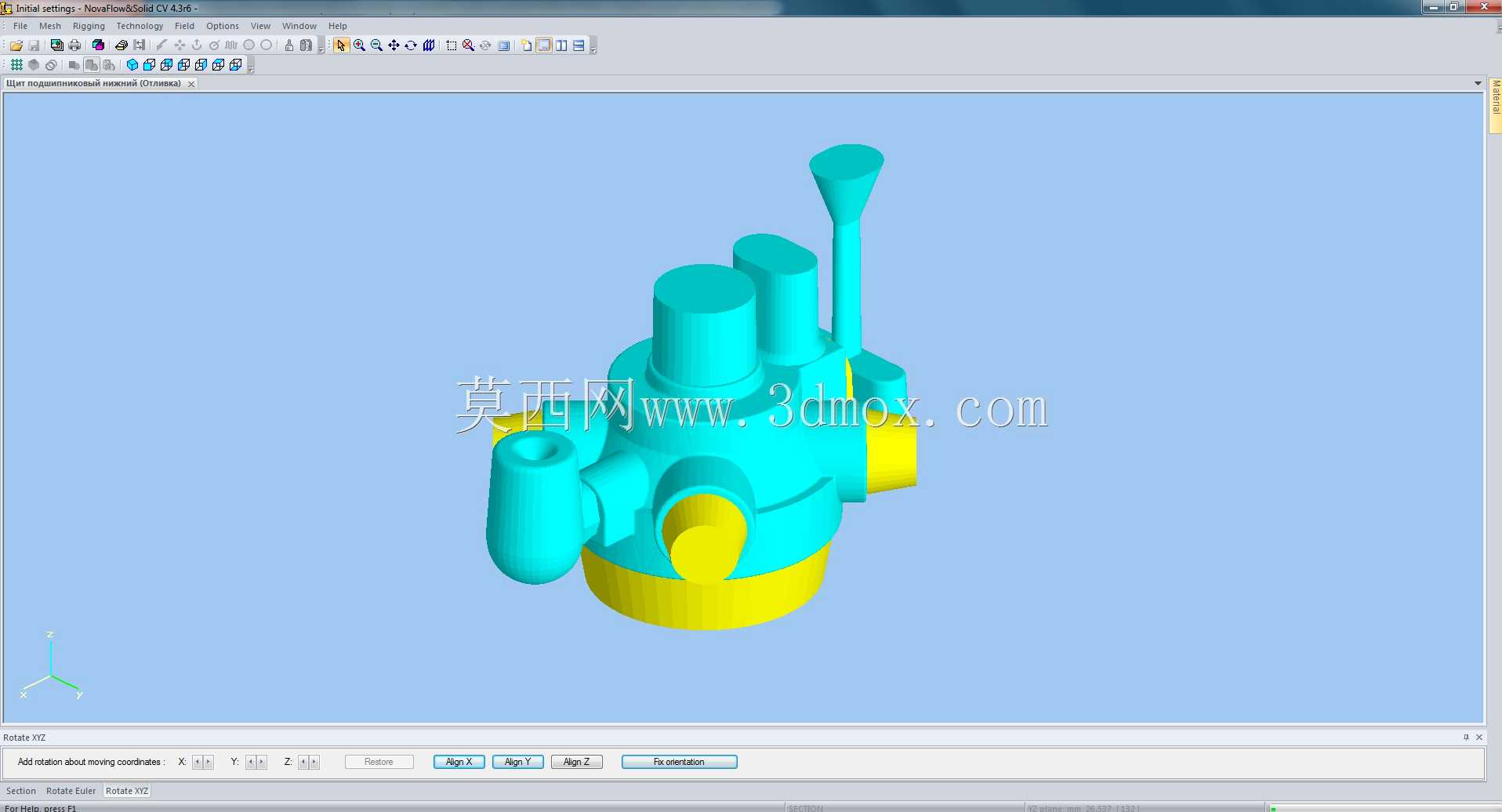Increase Y rotation with right arrow
Viewport: 1502px width, 812px height.
click(x=261, y=762)
